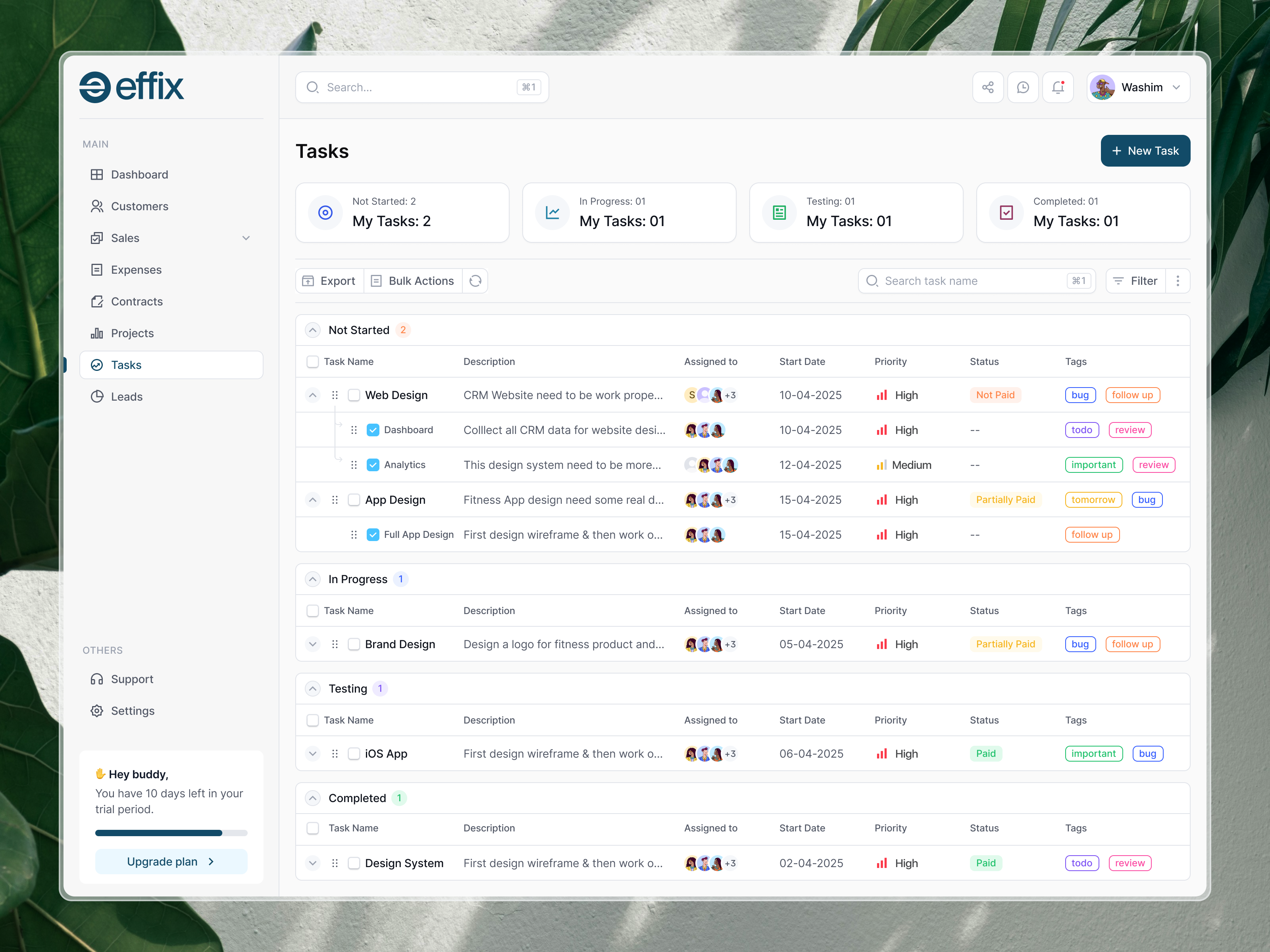Open the share icon in the top bar
Image resolution: width=1270 pixels, height=952 pixels.
coord(988,87)
